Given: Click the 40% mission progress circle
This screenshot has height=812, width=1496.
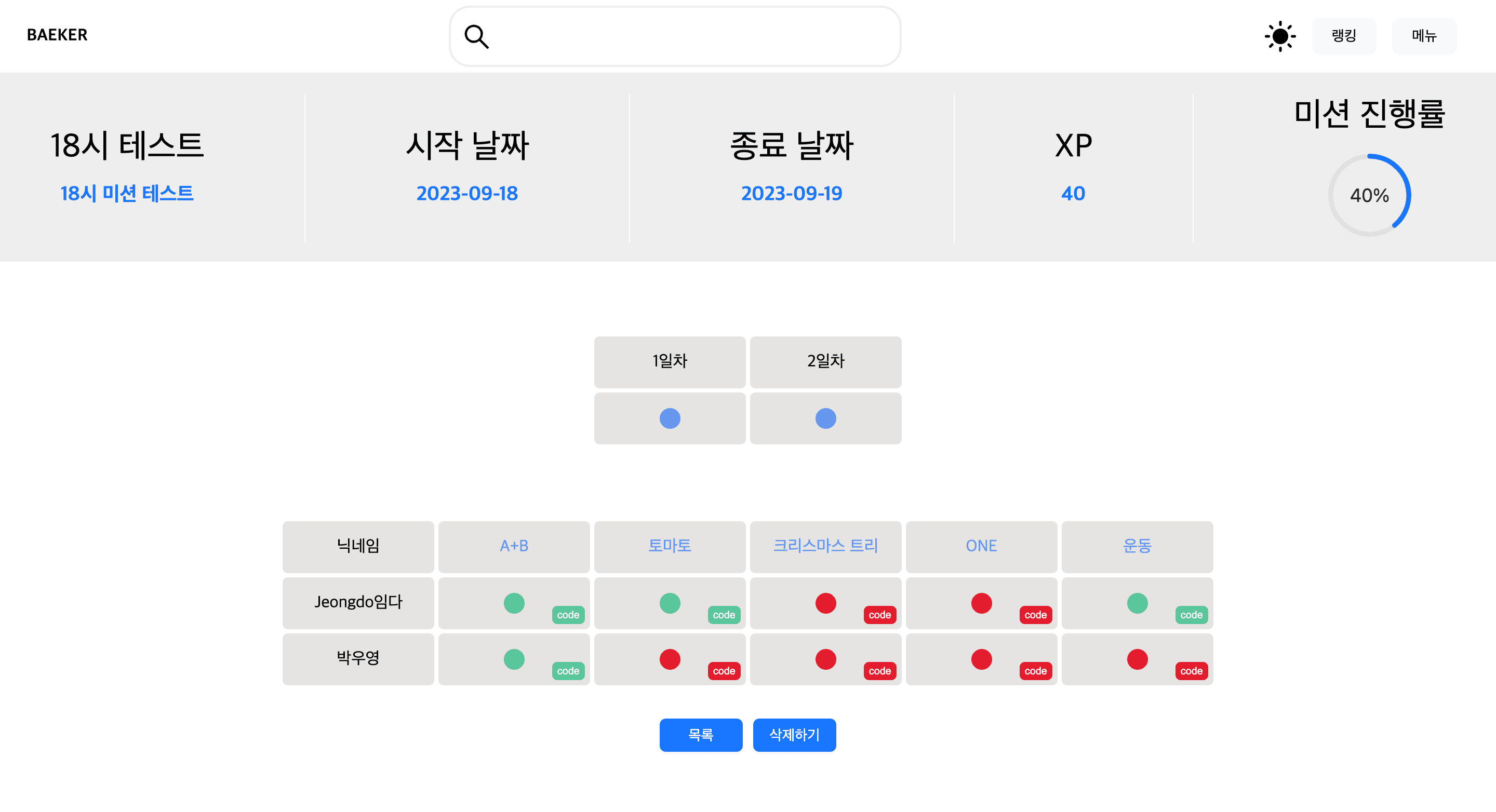Looking at the screenshot, I should point(1369,196).
